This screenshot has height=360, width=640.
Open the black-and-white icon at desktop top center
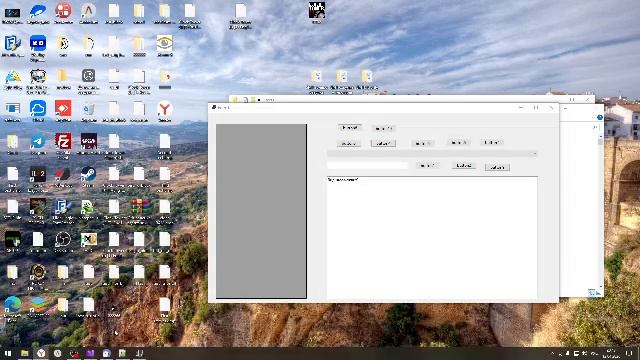pos(317,10)
